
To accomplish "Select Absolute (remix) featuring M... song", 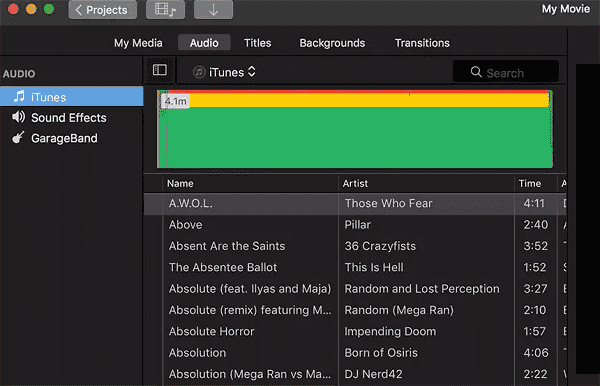I will (250, 310).
